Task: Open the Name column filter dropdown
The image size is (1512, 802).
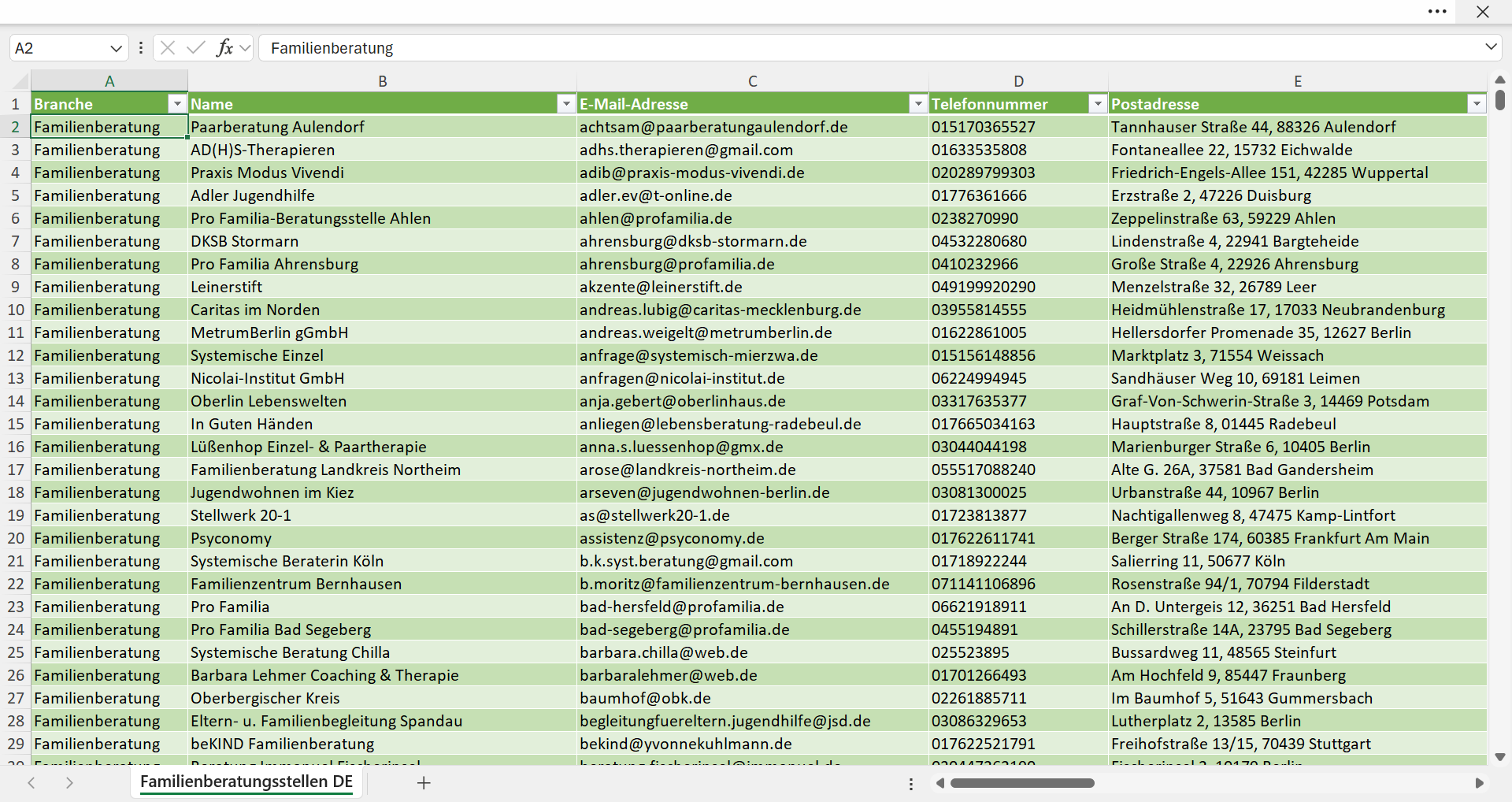Action: [x=566, y=104]
